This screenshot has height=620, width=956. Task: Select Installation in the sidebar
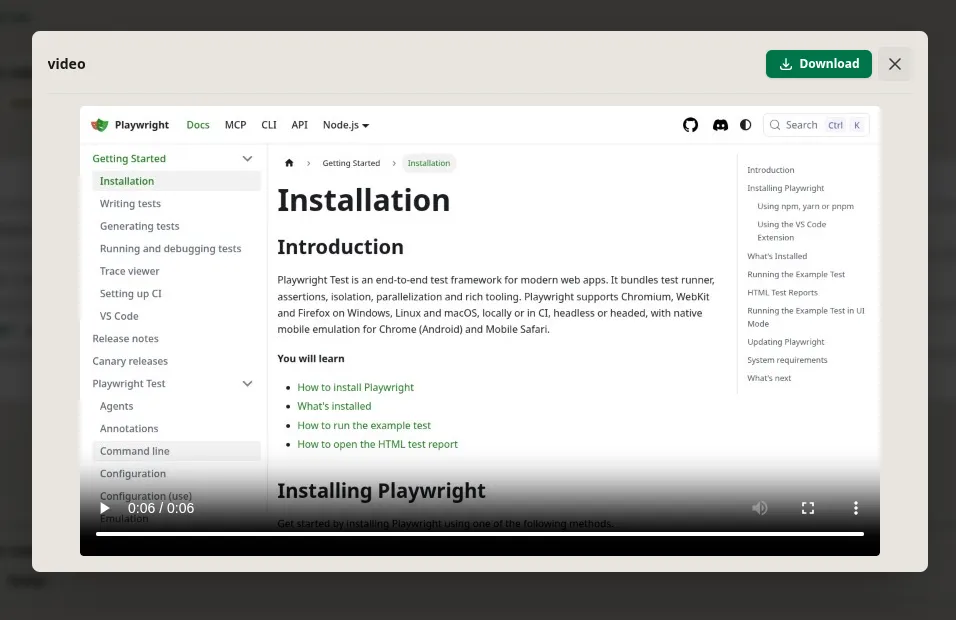[177, 181]
